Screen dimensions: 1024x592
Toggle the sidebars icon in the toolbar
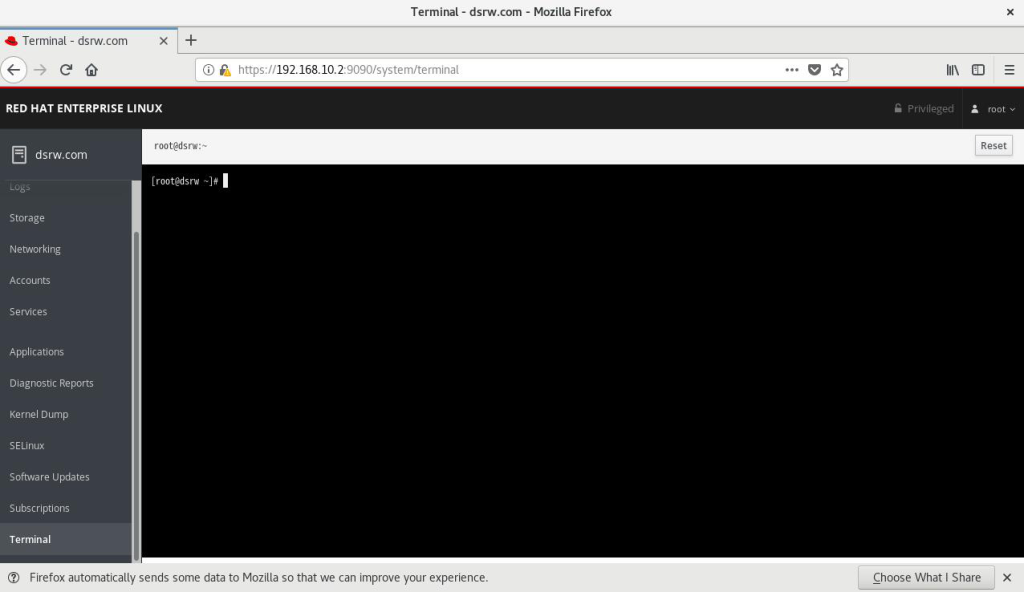coord(978,70)
